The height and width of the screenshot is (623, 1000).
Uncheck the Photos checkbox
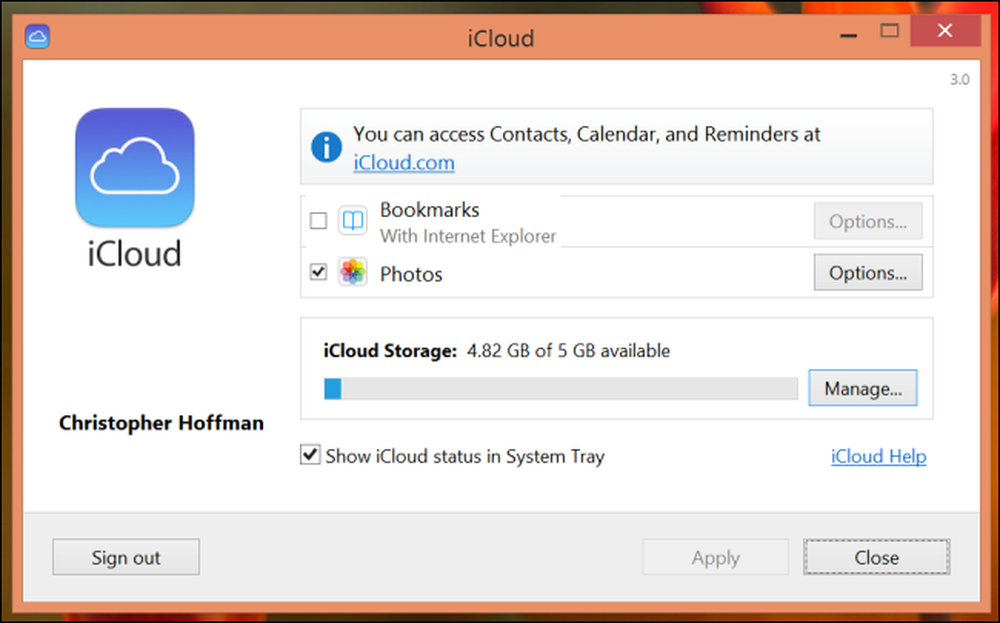(318, 272)
